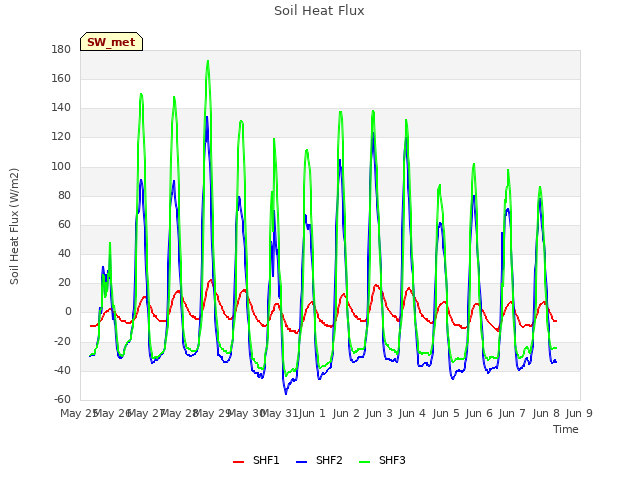The width and height of the screenshot is (640, 480).
Task: Click the Jun 4 x-axis tick label
Action: 412,413
